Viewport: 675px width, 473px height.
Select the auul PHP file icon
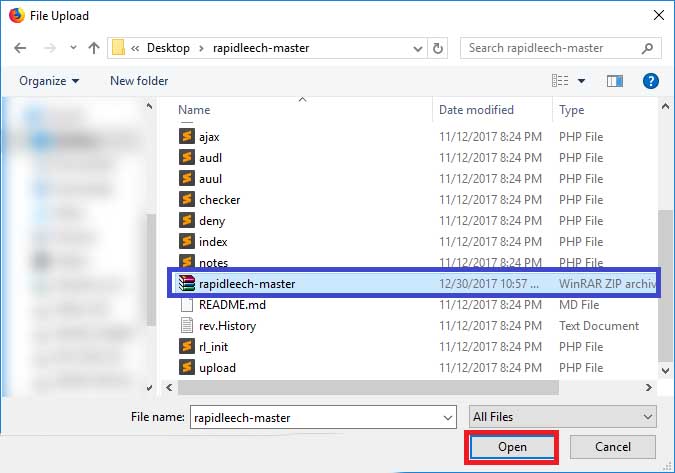[x=187, y=179]
